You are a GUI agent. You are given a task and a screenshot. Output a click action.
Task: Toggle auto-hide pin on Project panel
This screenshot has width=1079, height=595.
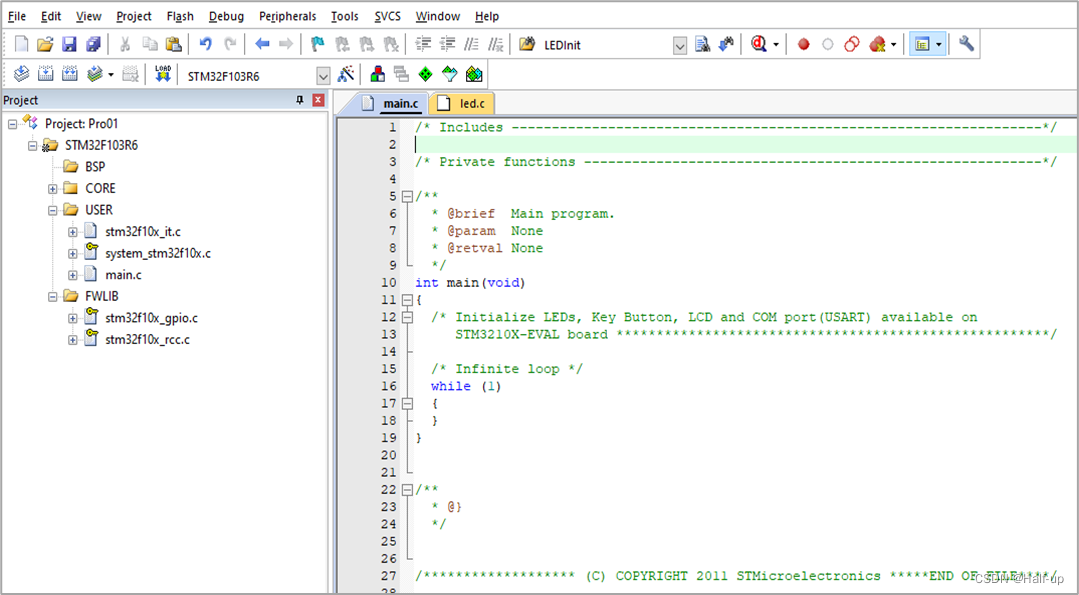299,100
